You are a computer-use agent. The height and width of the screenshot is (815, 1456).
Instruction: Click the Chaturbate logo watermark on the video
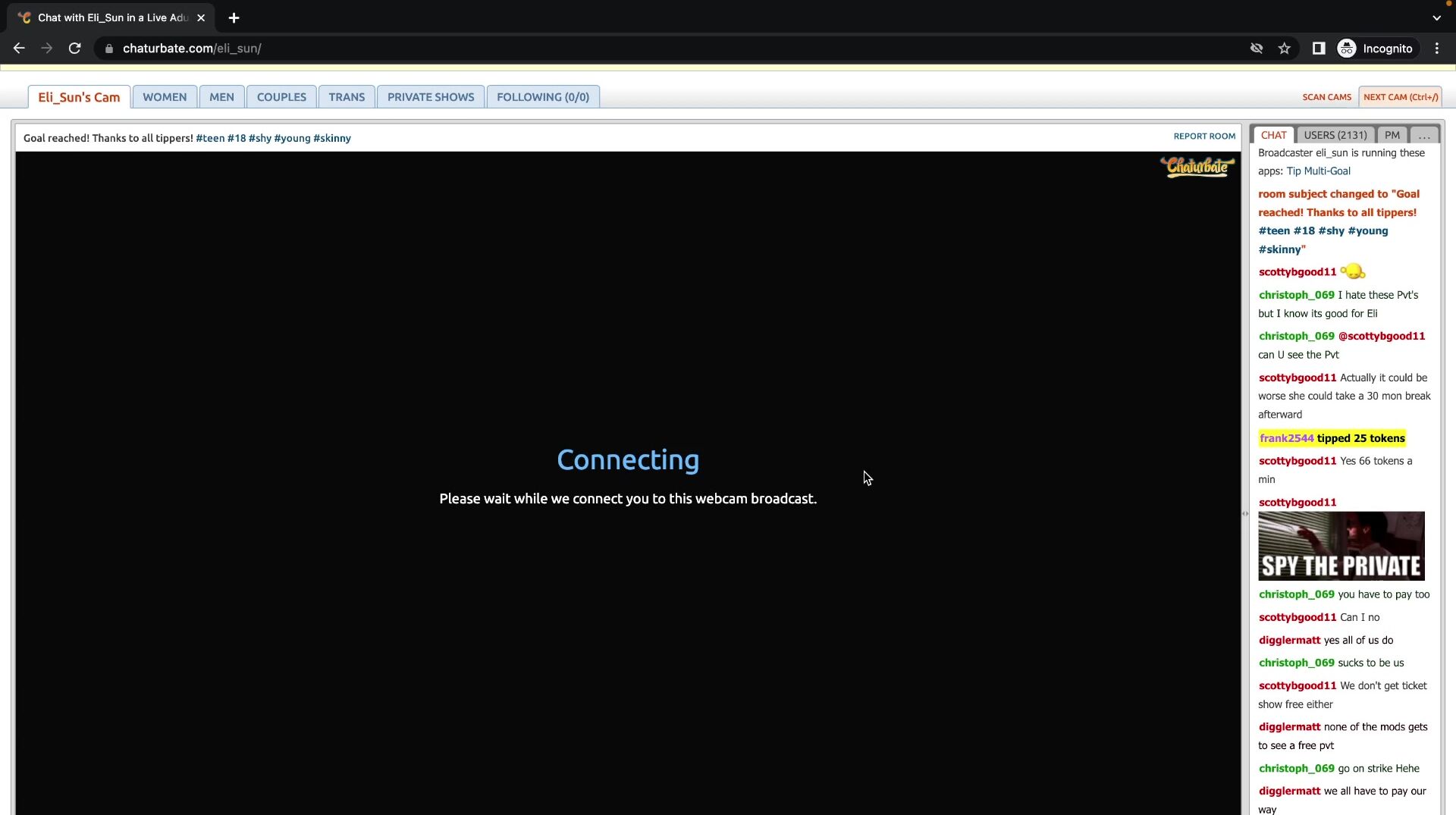point(1197,166)
